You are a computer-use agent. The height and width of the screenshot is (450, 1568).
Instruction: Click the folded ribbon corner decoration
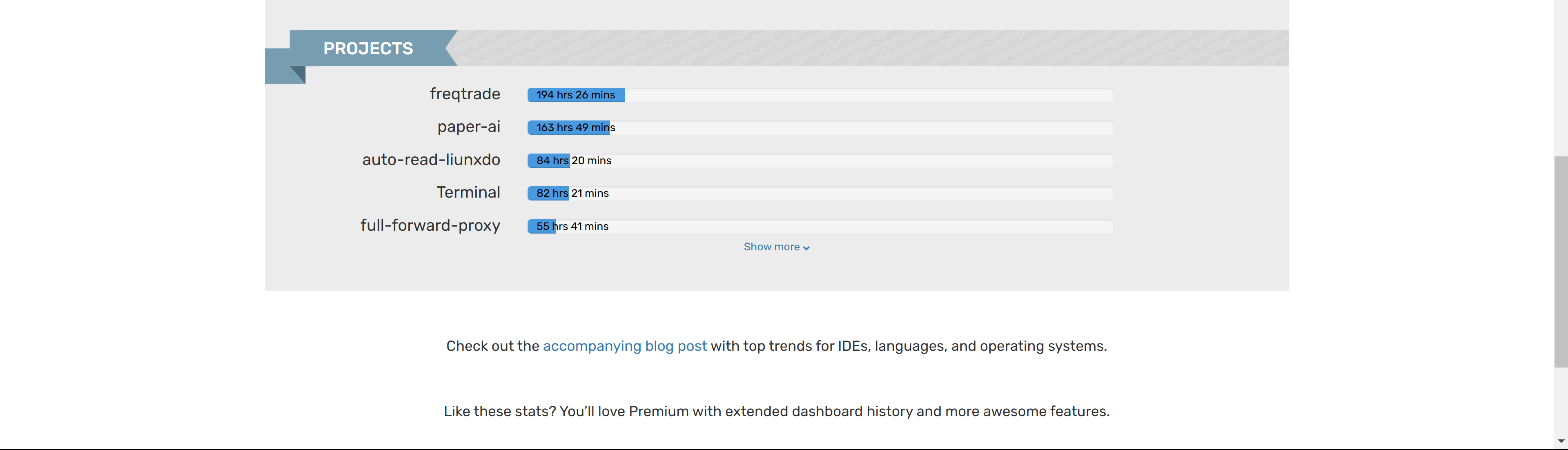coord(298,74)
